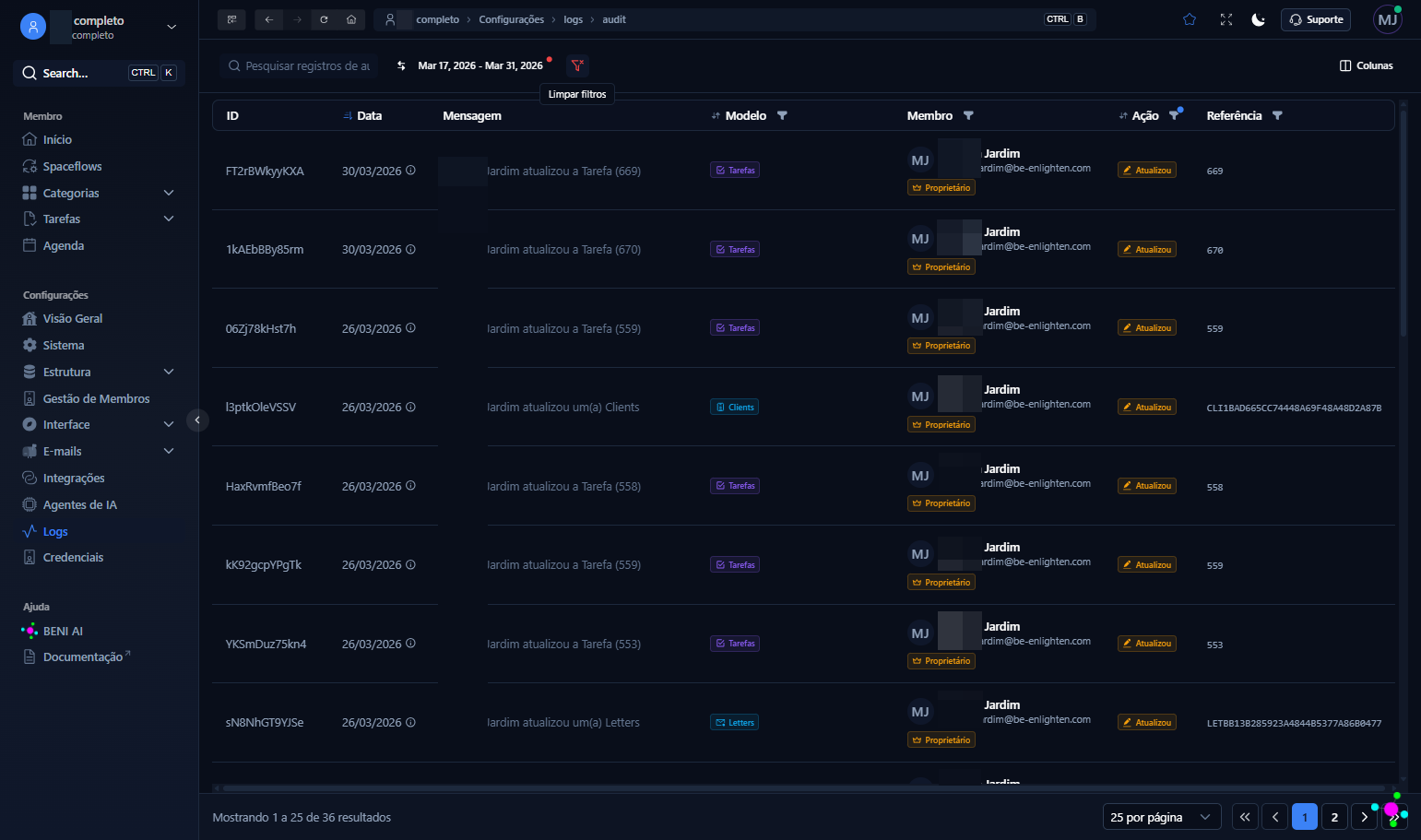1421x840 pixels.
Task: Open the MJ user avatar menu
Action: [x=1387, y=19]
